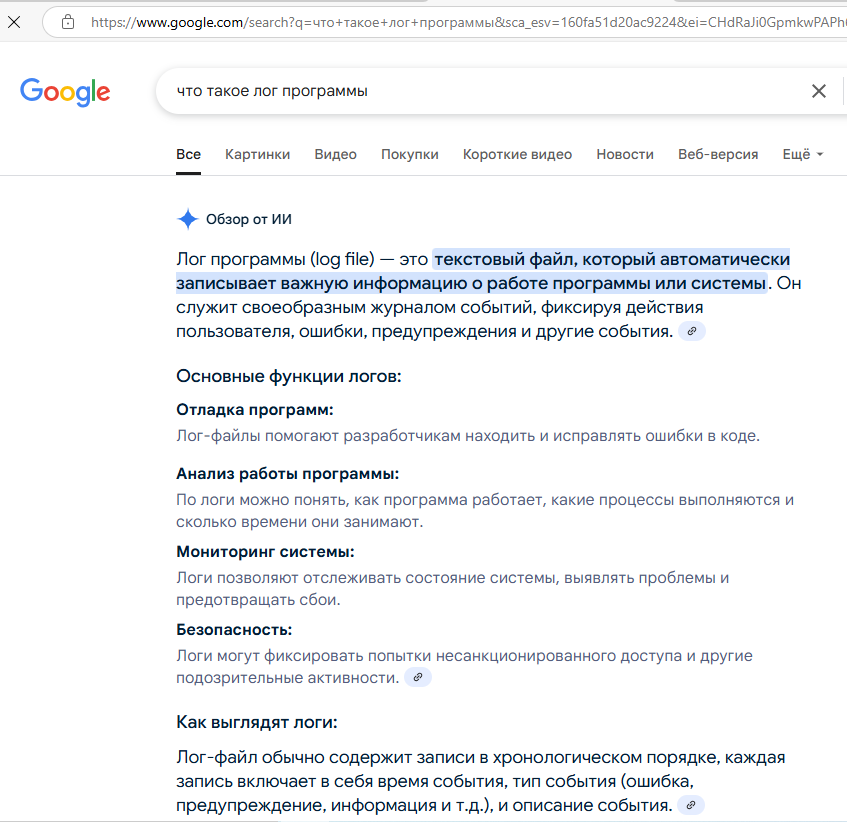Open source link icon after first paragraph
This screenshot has width=847, height=822.
tap(691, 331)
